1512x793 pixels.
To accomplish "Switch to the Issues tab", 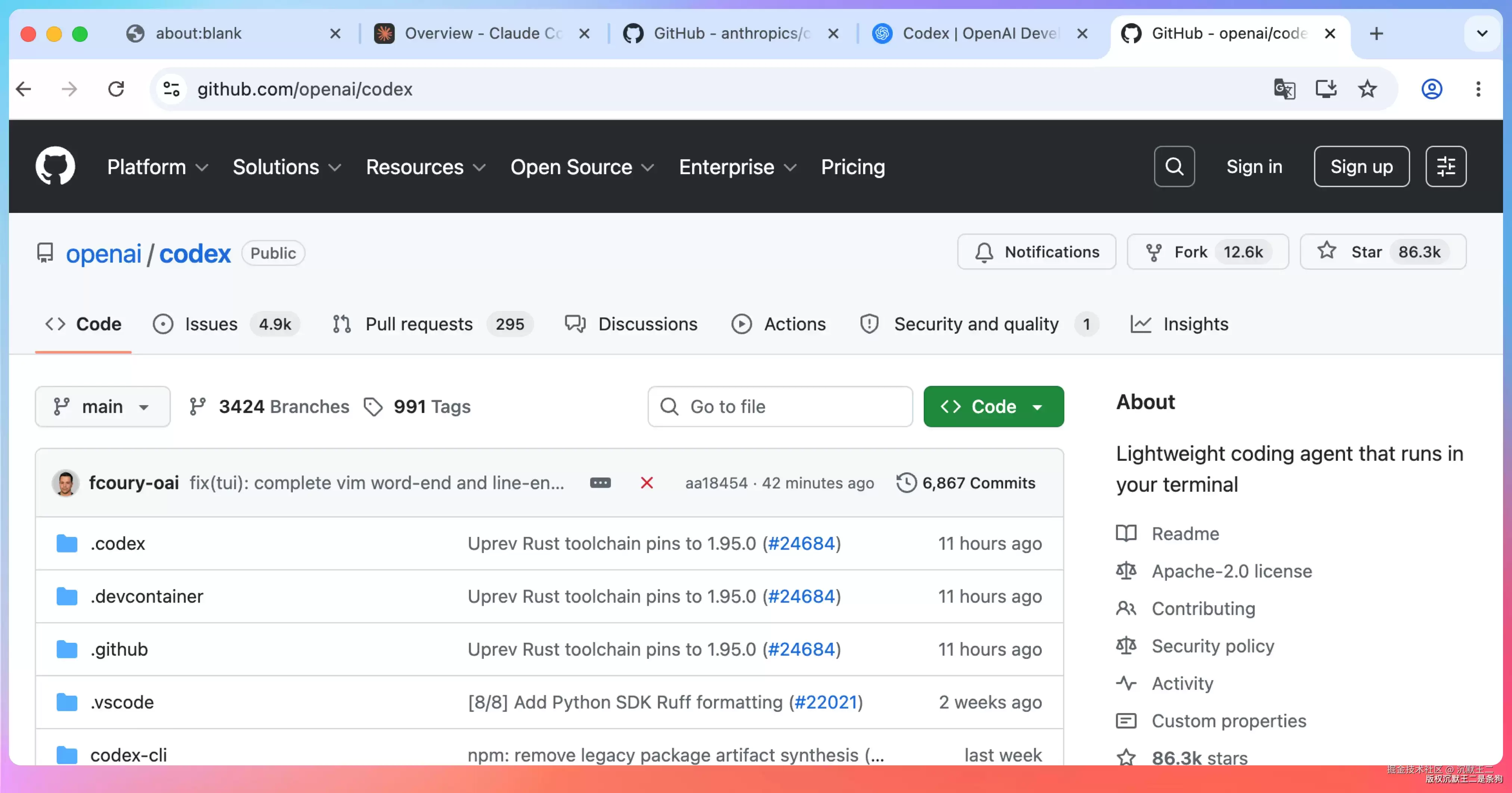I will pyautogui.click(x=226, y=324).
